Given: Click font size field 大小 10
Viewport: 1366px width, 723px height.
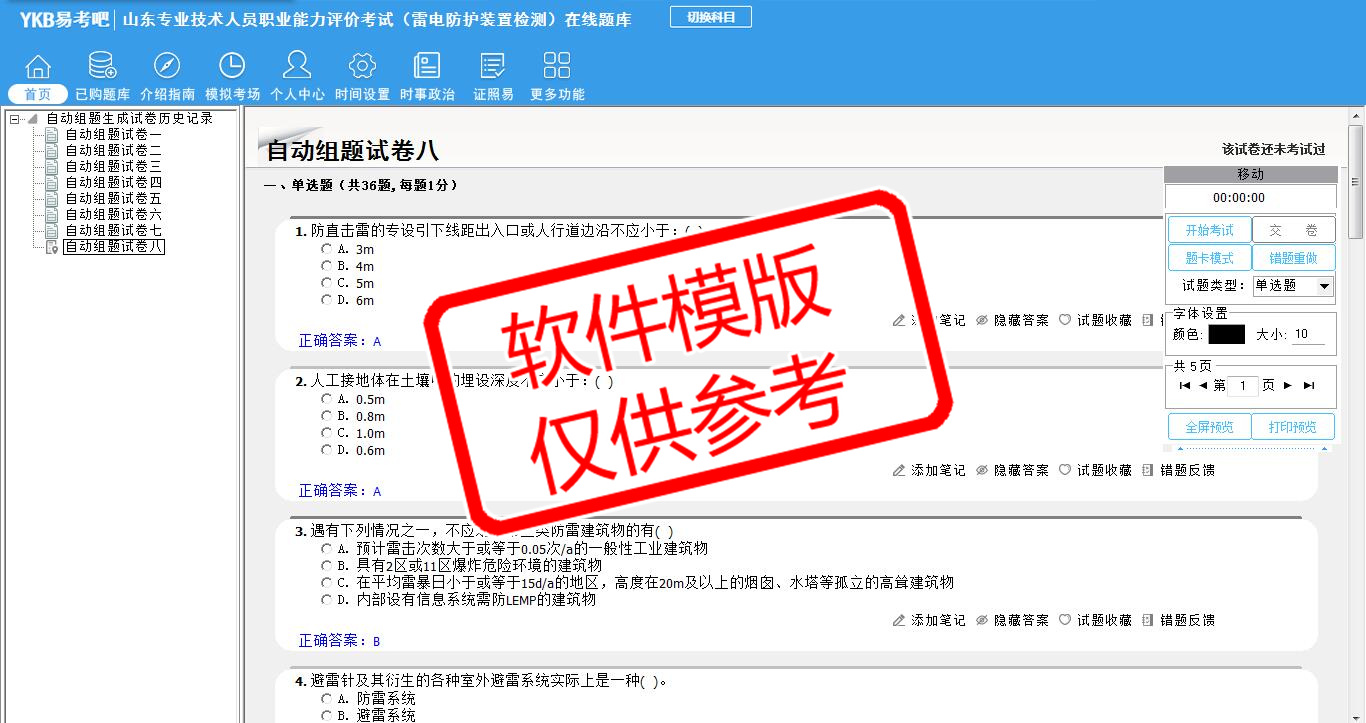Looking at the screenshot, I should pyautogui.click(x=1308, y=335).
